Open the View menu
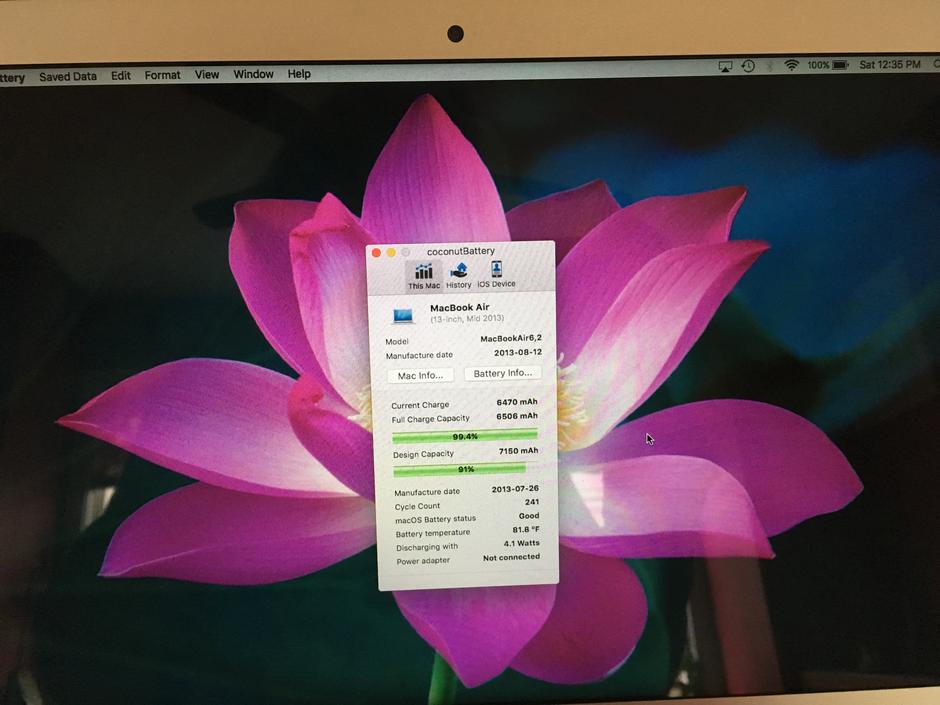Screen dimensions: 940x705 click(x=207, y=74)
